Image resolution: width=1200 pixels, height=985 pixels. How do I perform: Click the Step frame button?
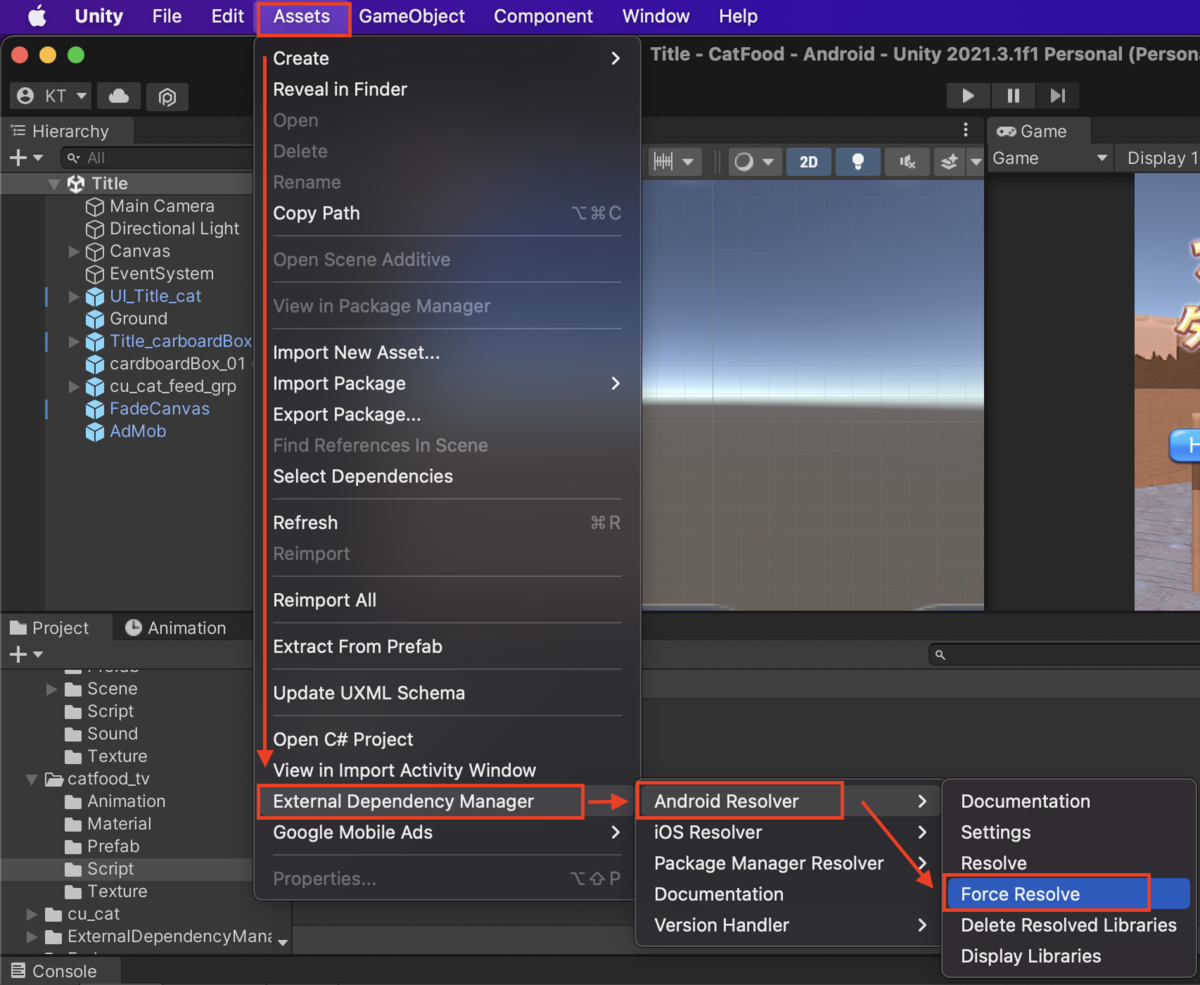coord(1058,96)
